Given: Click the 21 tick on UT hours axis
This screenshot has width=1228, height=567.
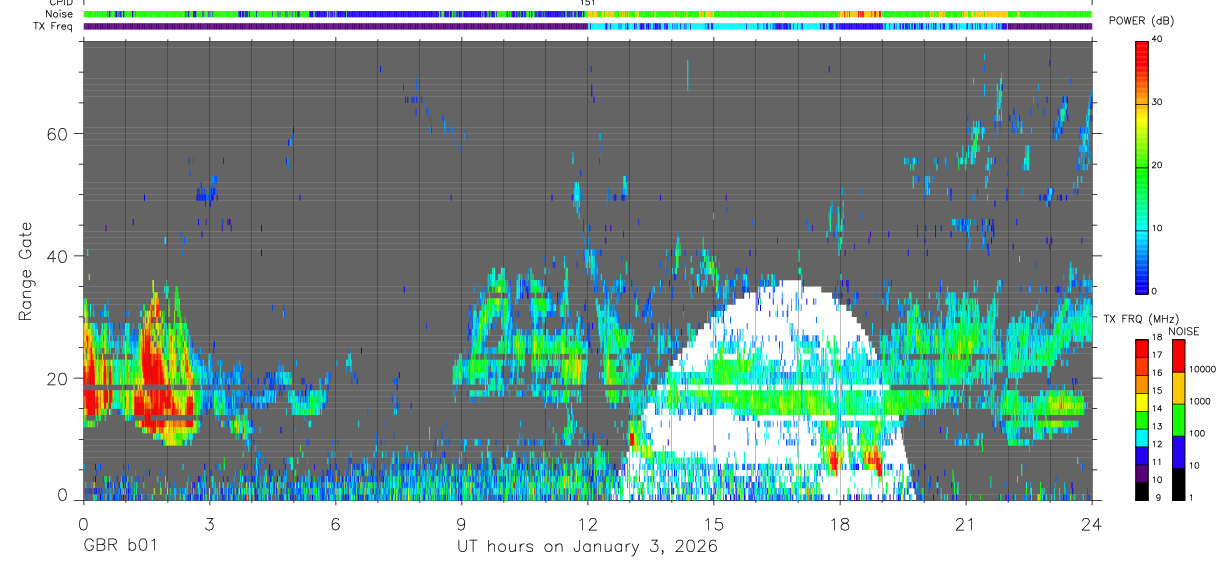Looking at the screenshot, I should coord(965,523).
